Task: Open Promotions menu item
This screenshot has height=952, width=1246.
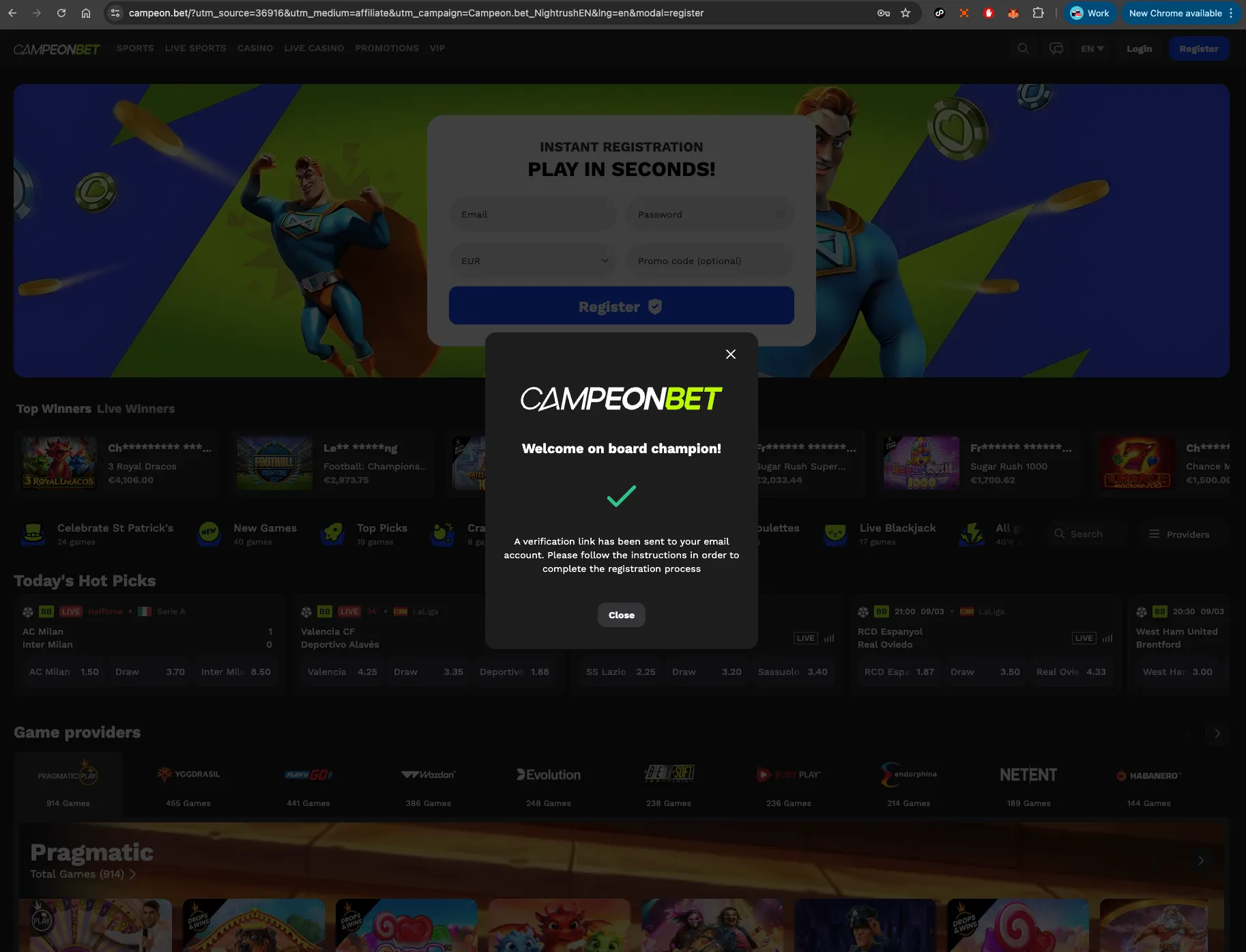Action: (387, 48)
